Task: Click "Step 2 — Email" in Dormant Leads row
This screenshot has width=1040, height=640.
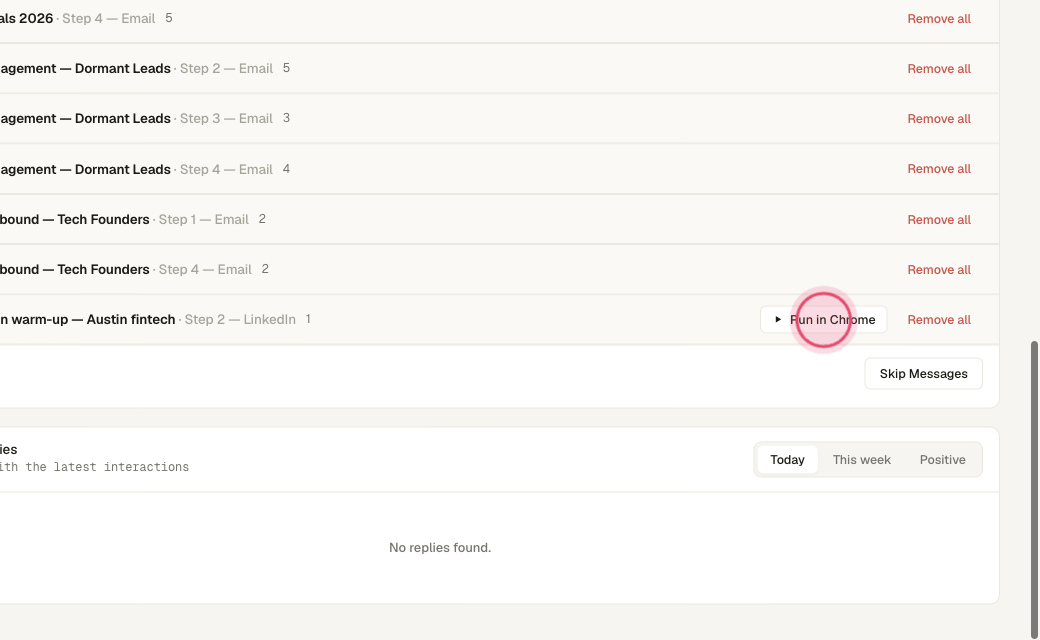Action: coord(226,69)
